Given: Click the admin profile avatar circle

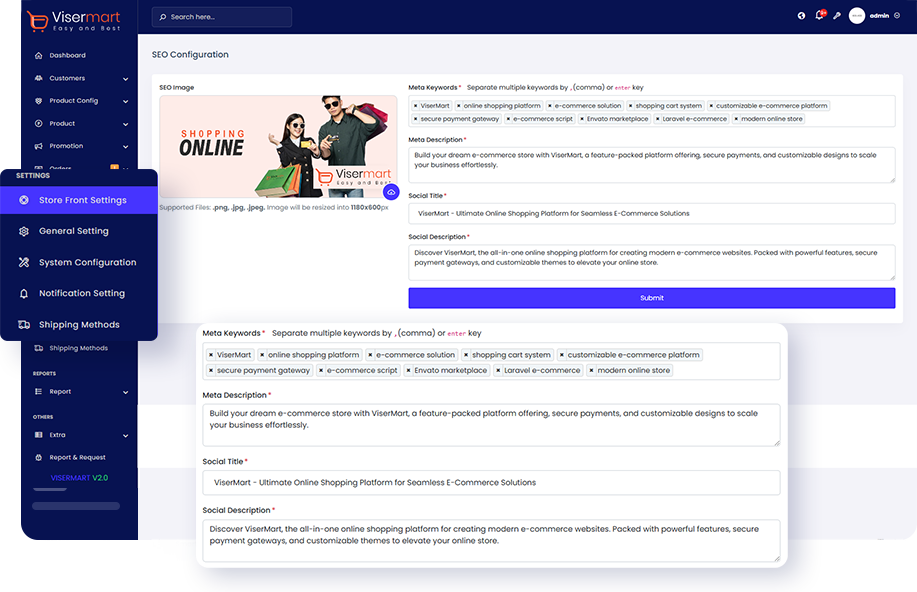Looking at the screenshot, I should point(857,16).
